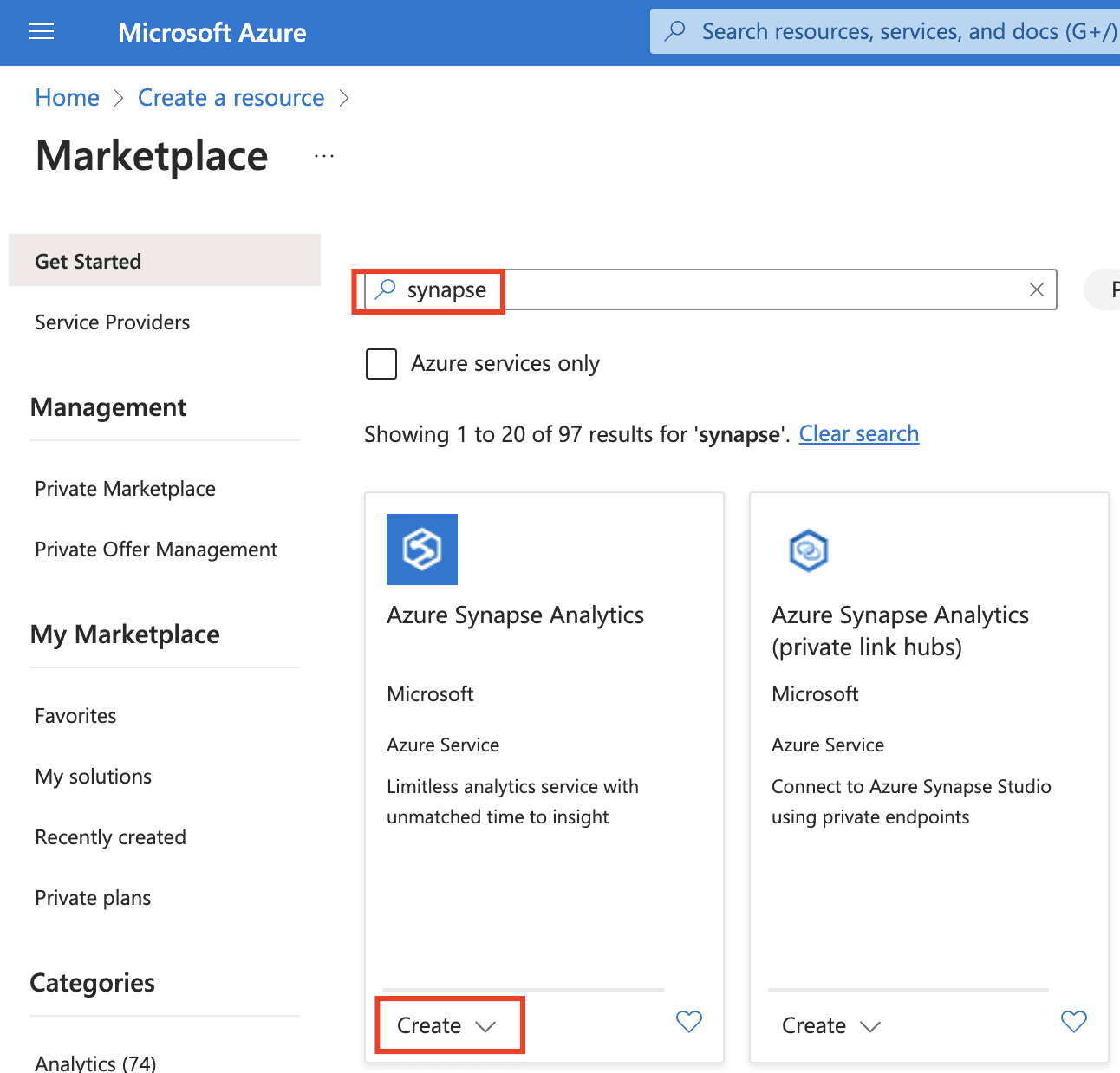Click the Synapse private link hubs product icon
The image size is (1120, 1073).
click(x=807, y=550)
